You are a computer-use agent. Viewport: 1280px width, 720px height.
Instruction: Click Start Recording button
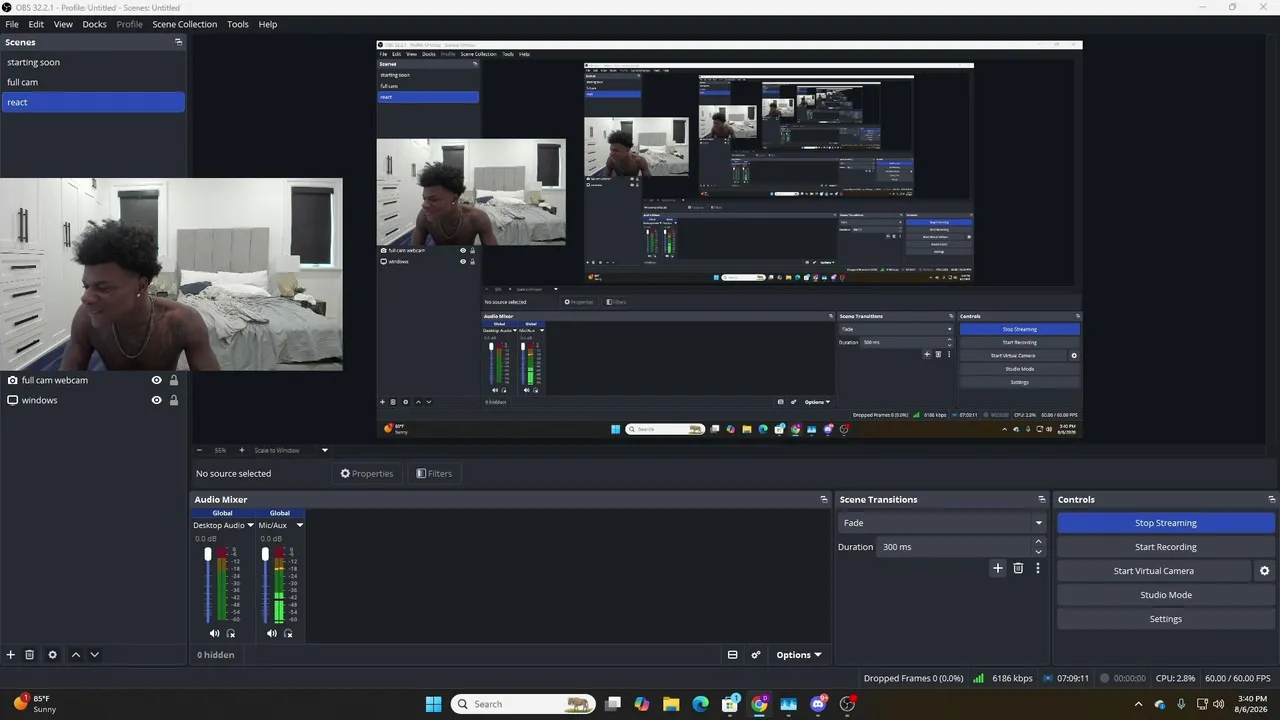click(1166, 547)
